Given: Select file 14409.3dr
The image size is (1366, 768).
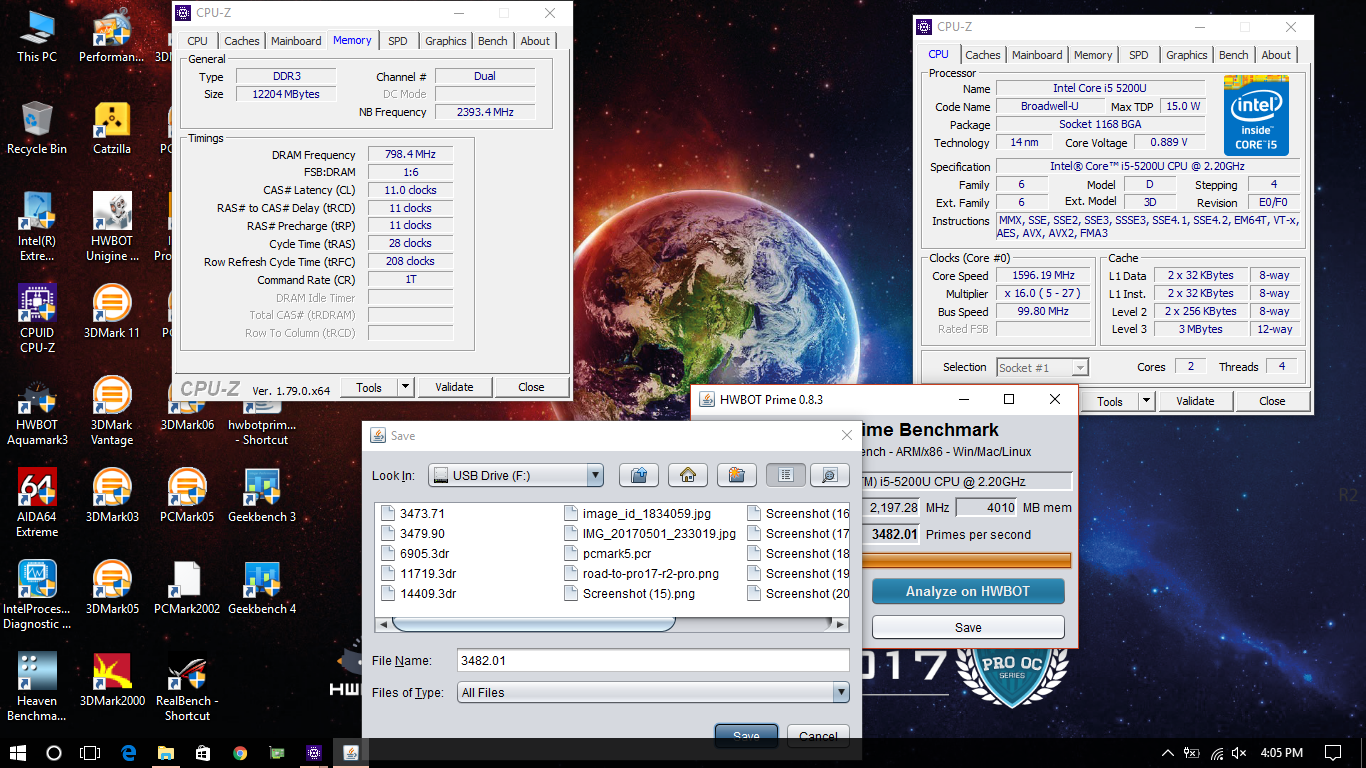Looking at the screenshot, I should (x=420, y=594).
